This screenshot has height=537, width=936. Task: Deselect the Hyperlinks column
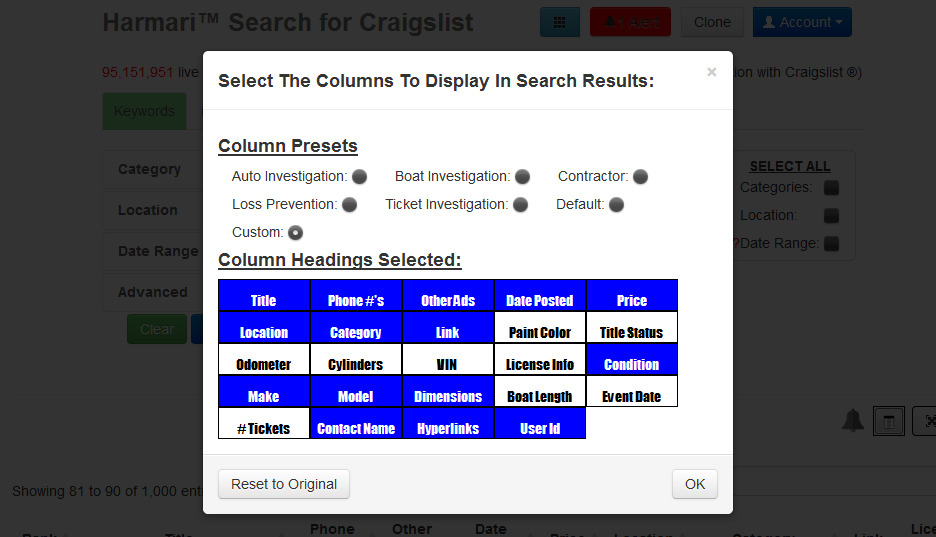tap(448, 424)
